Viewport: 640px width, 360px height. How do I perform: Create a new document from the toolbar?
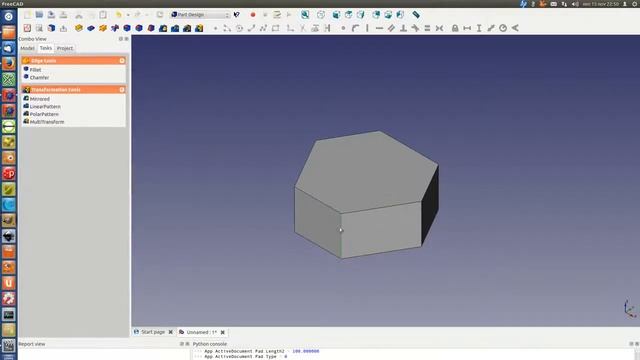pos(27,15)
